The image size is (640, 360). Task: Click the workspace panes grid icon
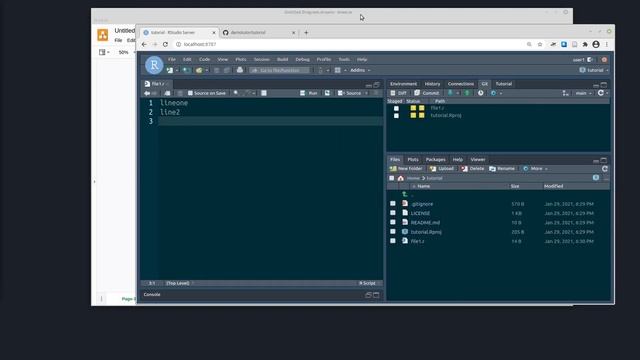click(338, 70)
